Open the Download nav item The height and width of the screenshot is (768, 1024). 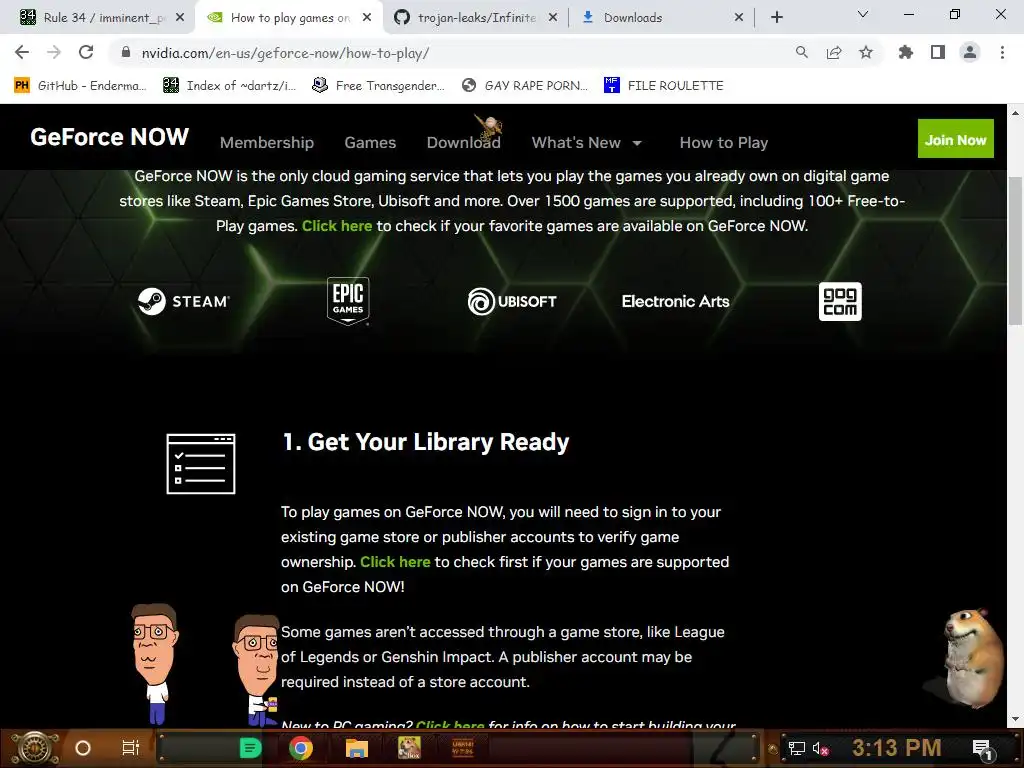[464, 142]
